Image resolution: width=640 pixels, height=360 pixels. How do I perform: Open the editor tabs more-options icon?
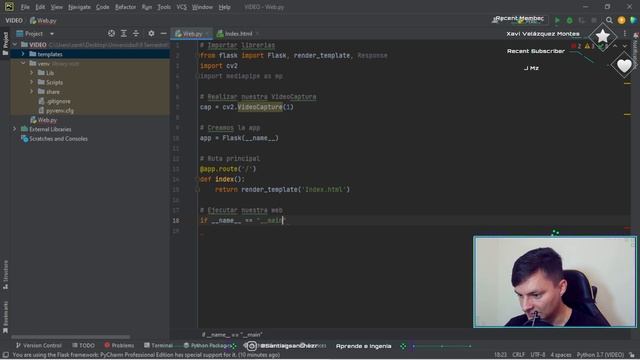click(624, 33)
